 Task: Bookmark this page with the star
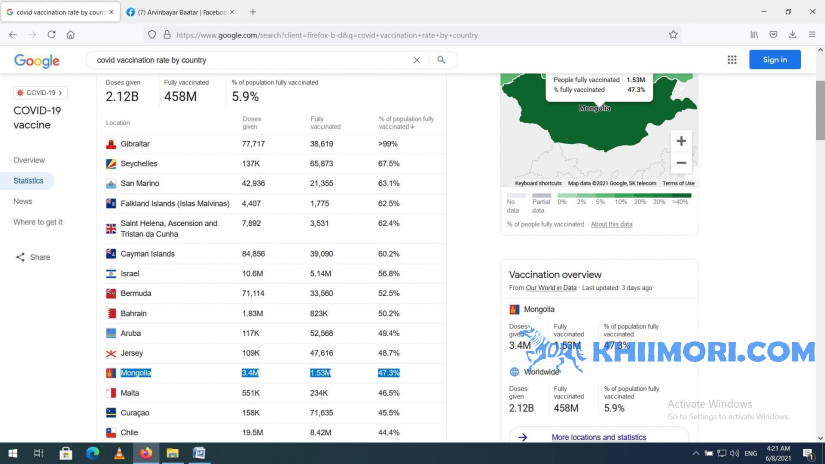point(673,35)
